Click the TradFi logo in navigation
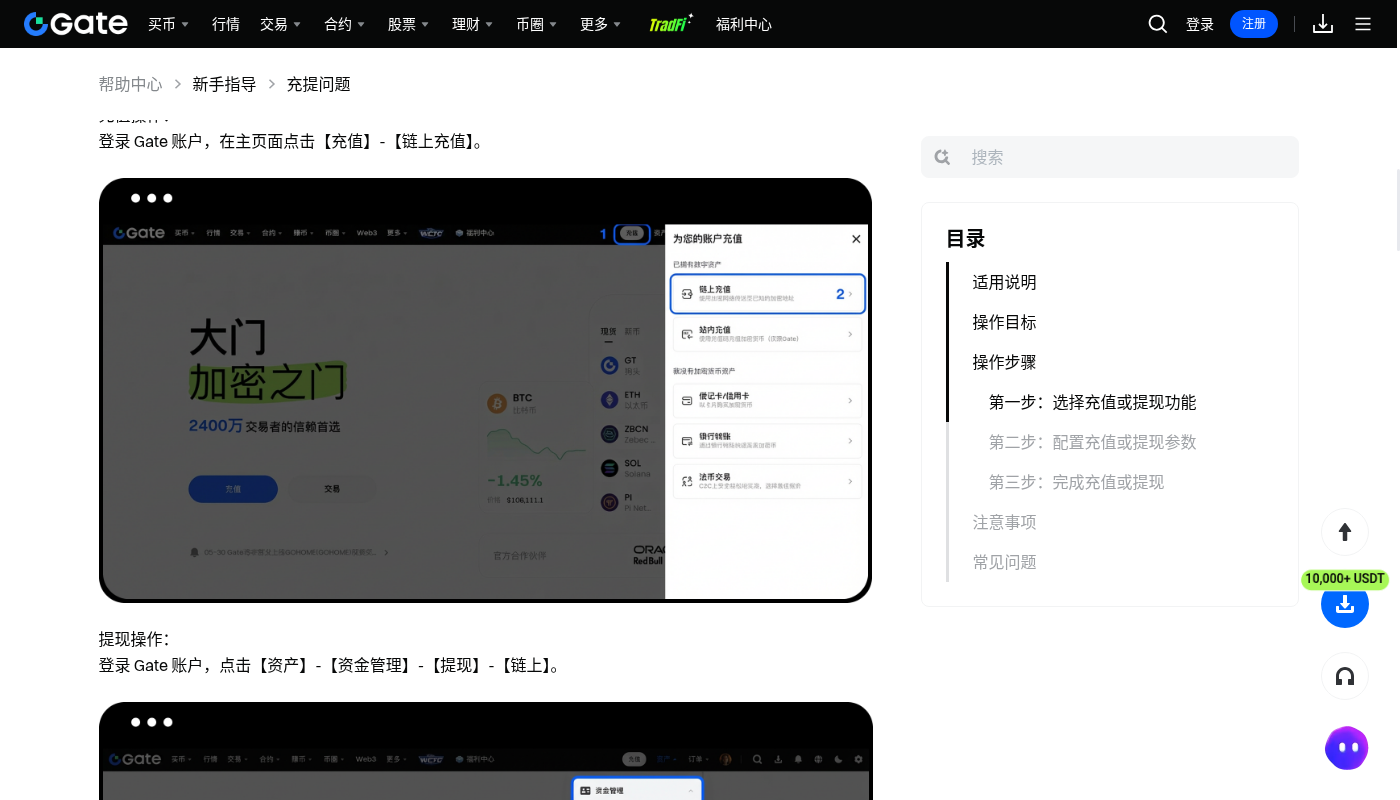This screenshot has height=800, width=1400. coord(671,24)
